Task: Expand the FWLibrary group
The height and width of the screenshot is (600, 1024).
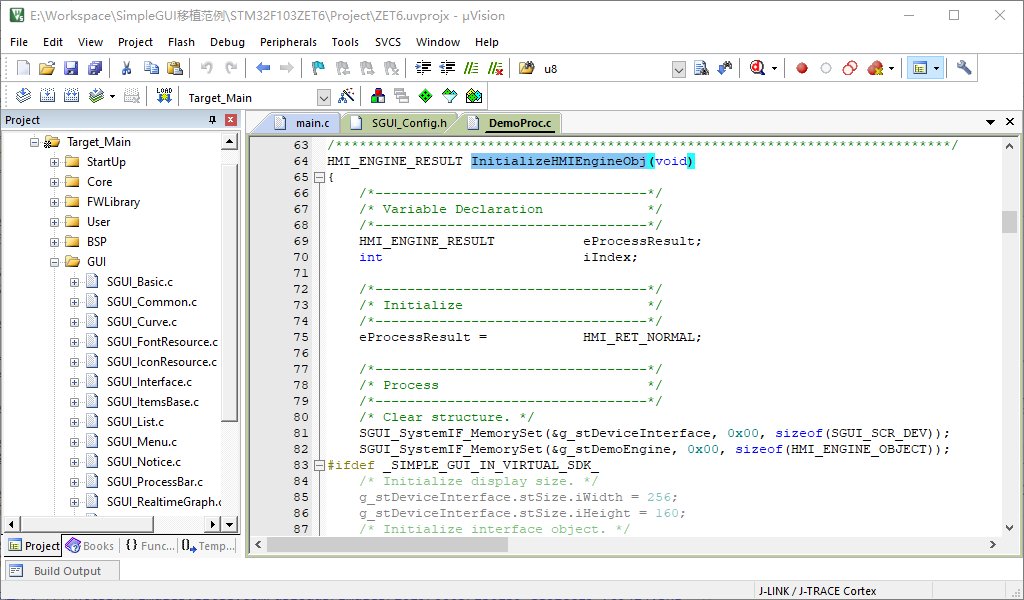Action: [x=54, y=202]
